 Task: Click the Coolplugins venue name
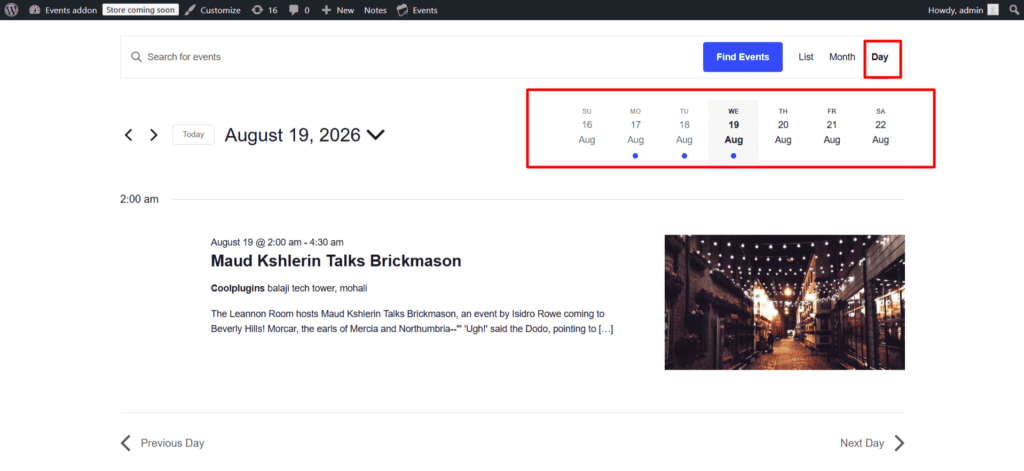(238, 288)
